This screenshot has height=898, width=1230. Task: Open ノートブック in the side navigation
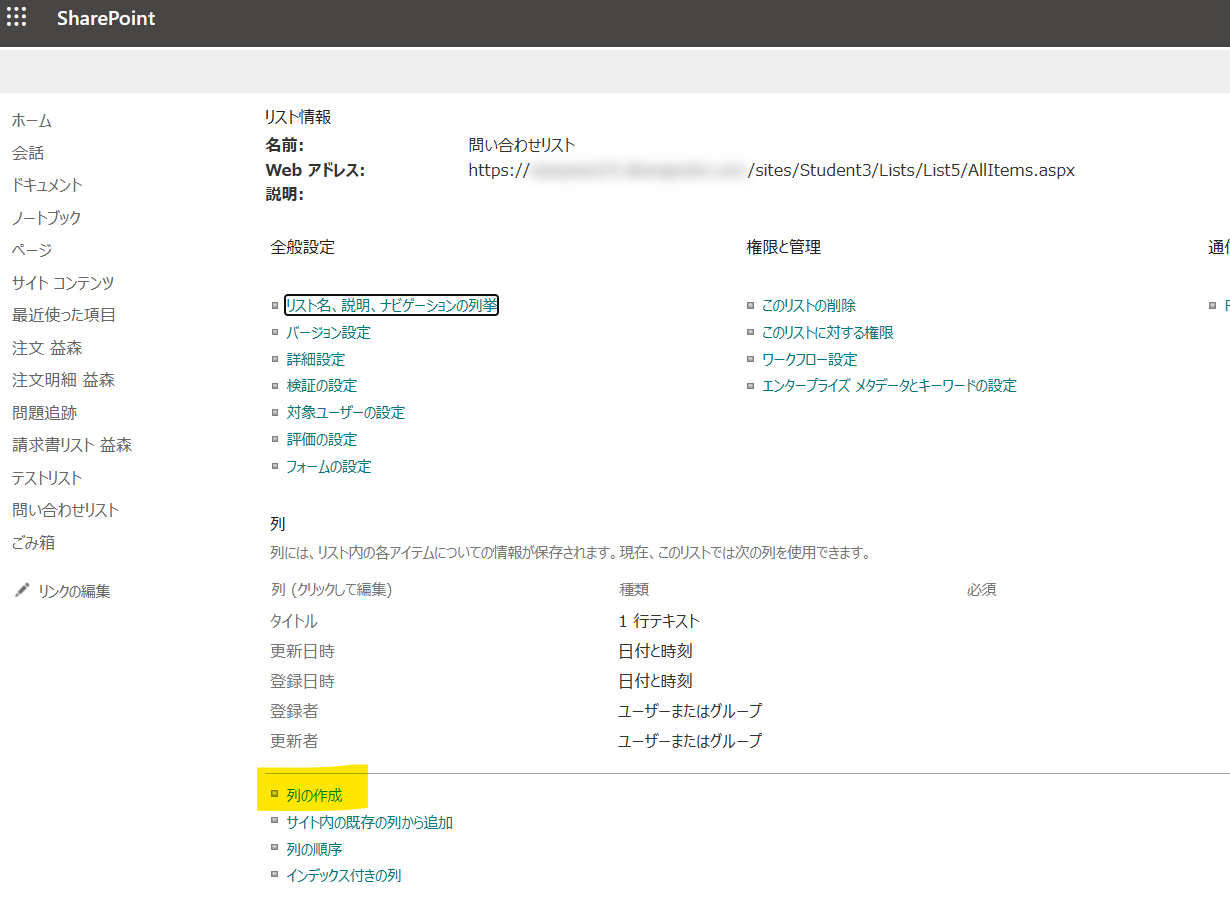(x=46, y=218)
